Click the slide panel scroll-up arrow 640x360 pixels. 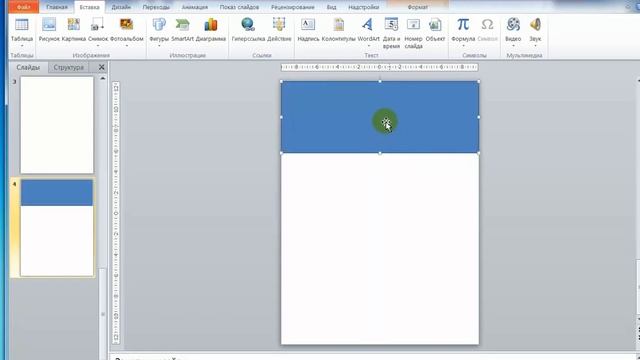(103, 78)
